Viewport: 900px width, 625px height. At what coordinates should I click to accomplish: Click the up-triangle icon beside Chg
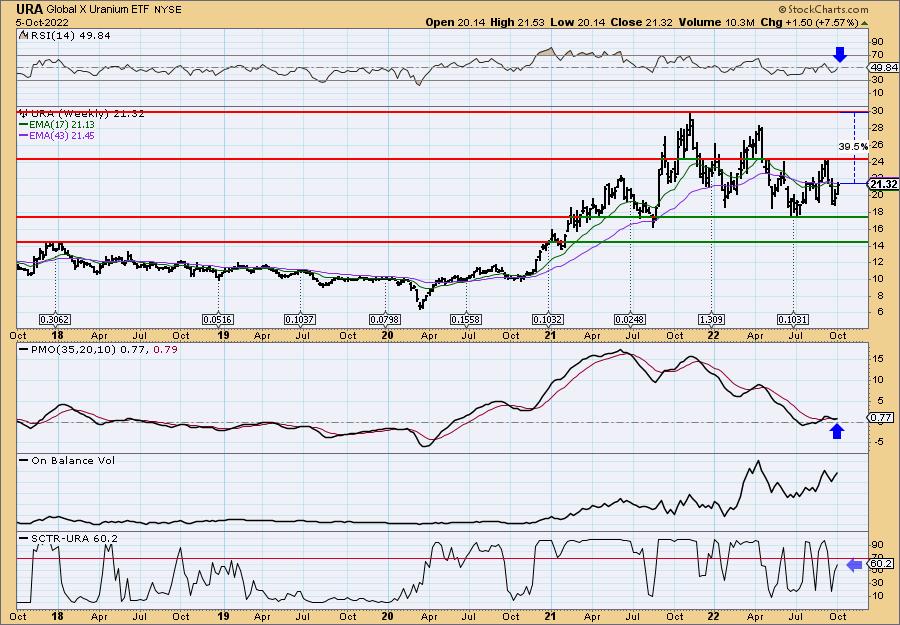[864, 23]
